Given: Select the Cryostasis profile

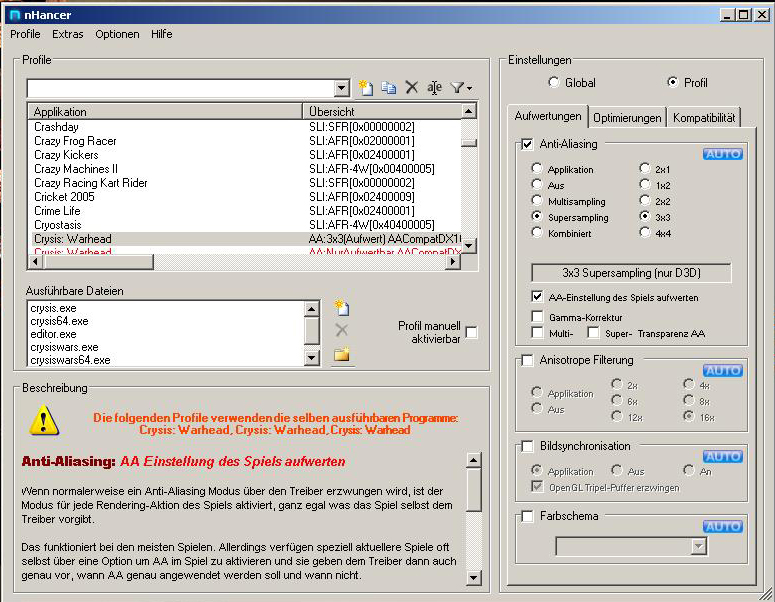Looking at the screenshot, I should click(x=246, y=225).
